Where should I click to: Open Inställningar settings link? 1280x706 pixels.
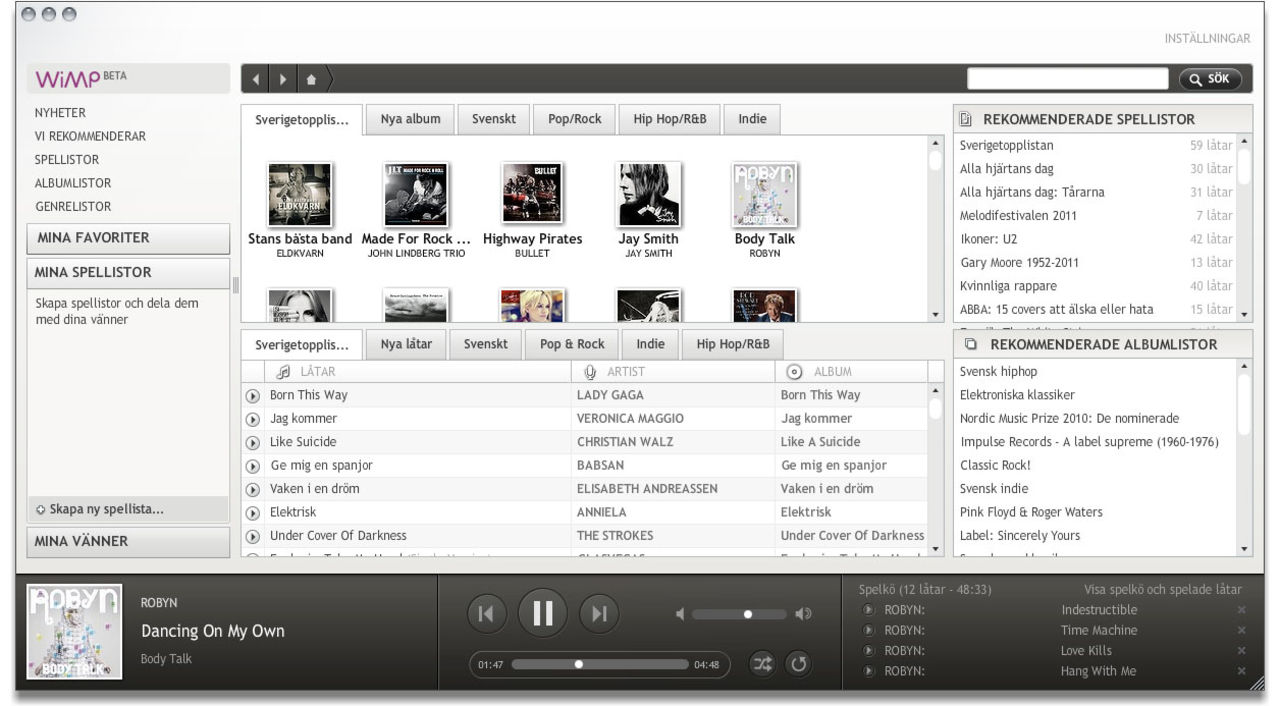(x=1207, y=39)
